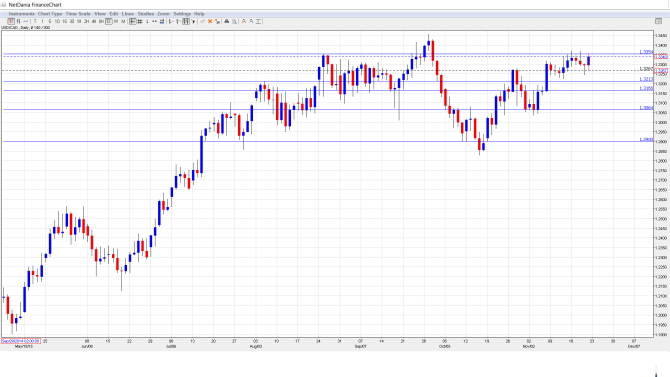
Task: Click the print chart icon
Action: [227, 21]
